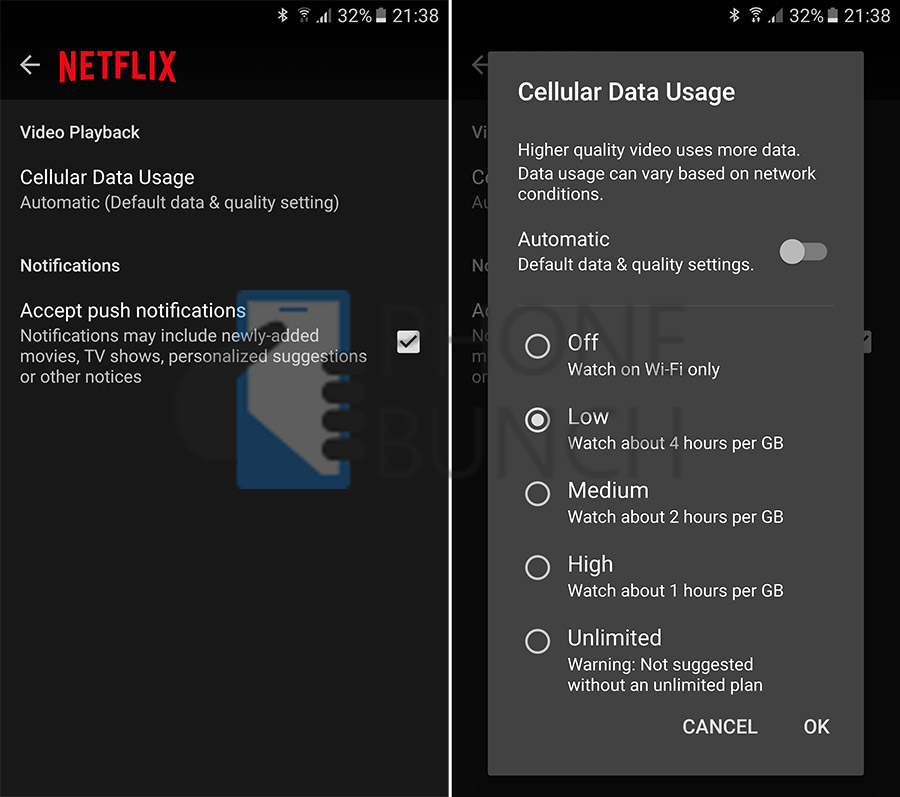Tap the dimmed back arrow behind the dialog
900x797 pixels.
click(x=480, y=65)
